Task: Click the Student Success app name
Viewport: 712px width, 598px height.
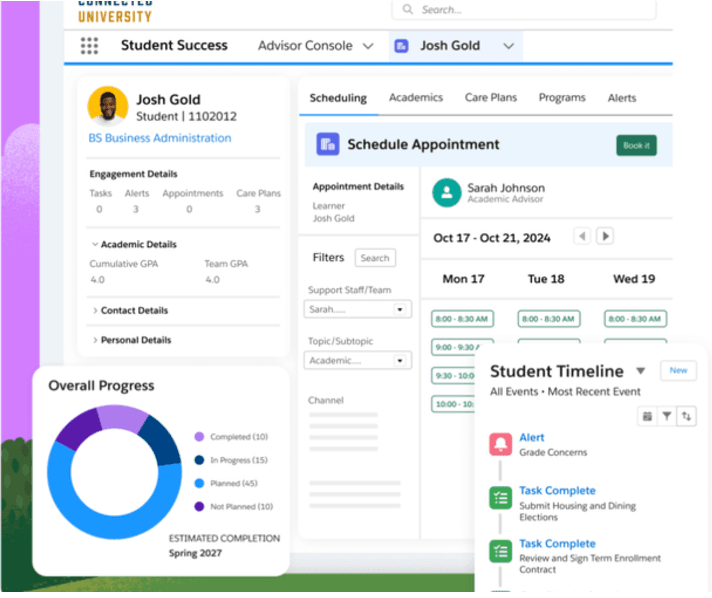Action: (174, 45)
